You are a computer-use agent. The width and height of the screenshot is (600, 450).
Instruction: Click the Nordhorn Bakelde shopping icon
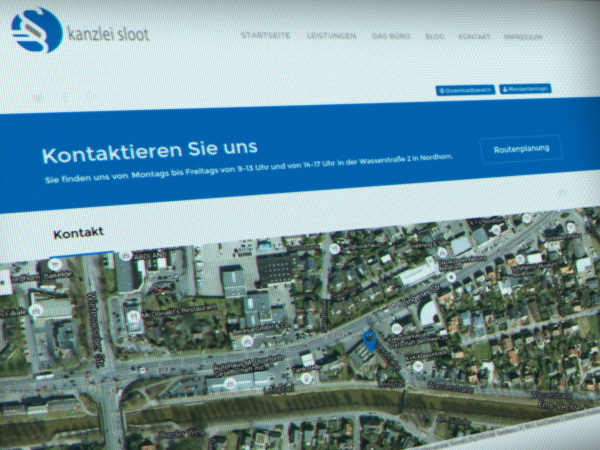point(55,264)
